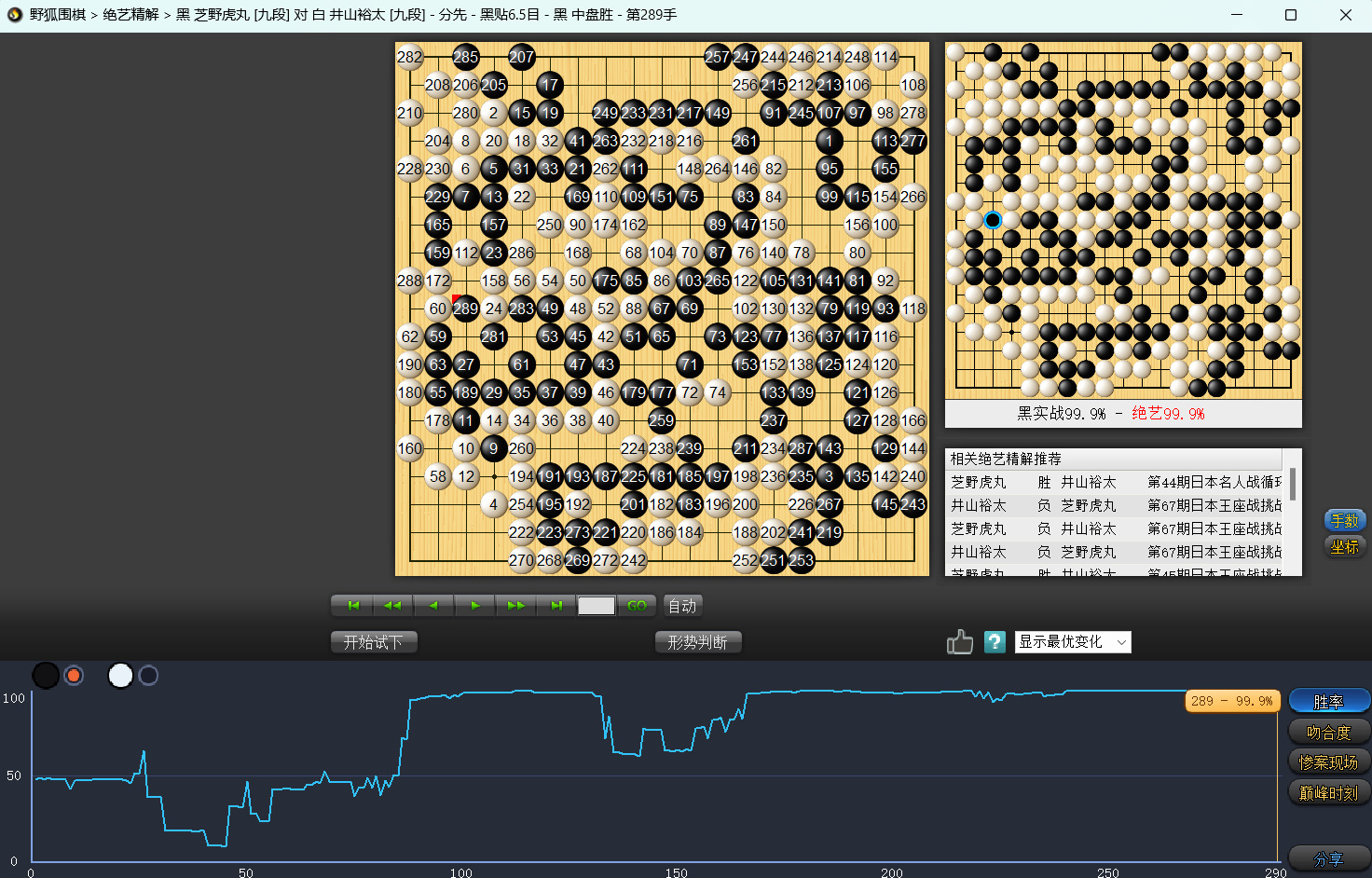Click the move number input field
1372x878 pixels.
point(596,606)
